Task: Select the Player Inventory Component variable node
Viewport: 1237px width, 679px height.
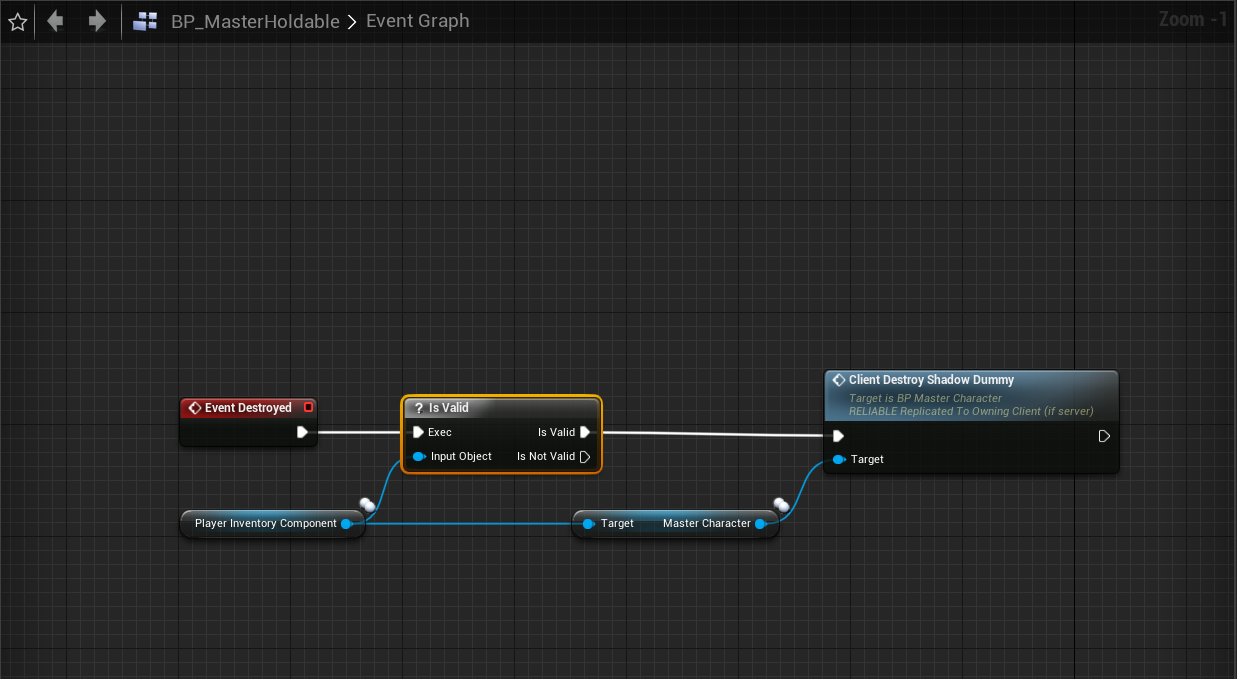Action: point(265,524)
